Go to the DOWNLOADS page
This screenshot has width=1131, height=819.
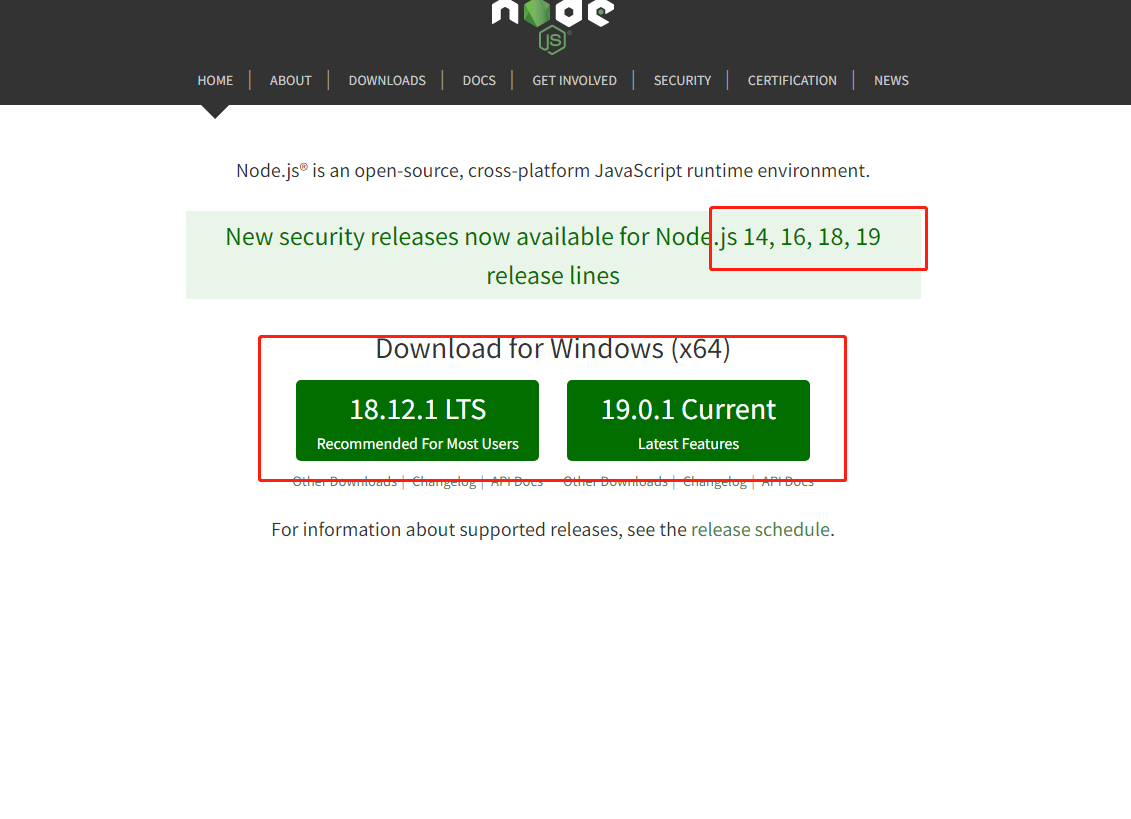click(x=387, y=81)
